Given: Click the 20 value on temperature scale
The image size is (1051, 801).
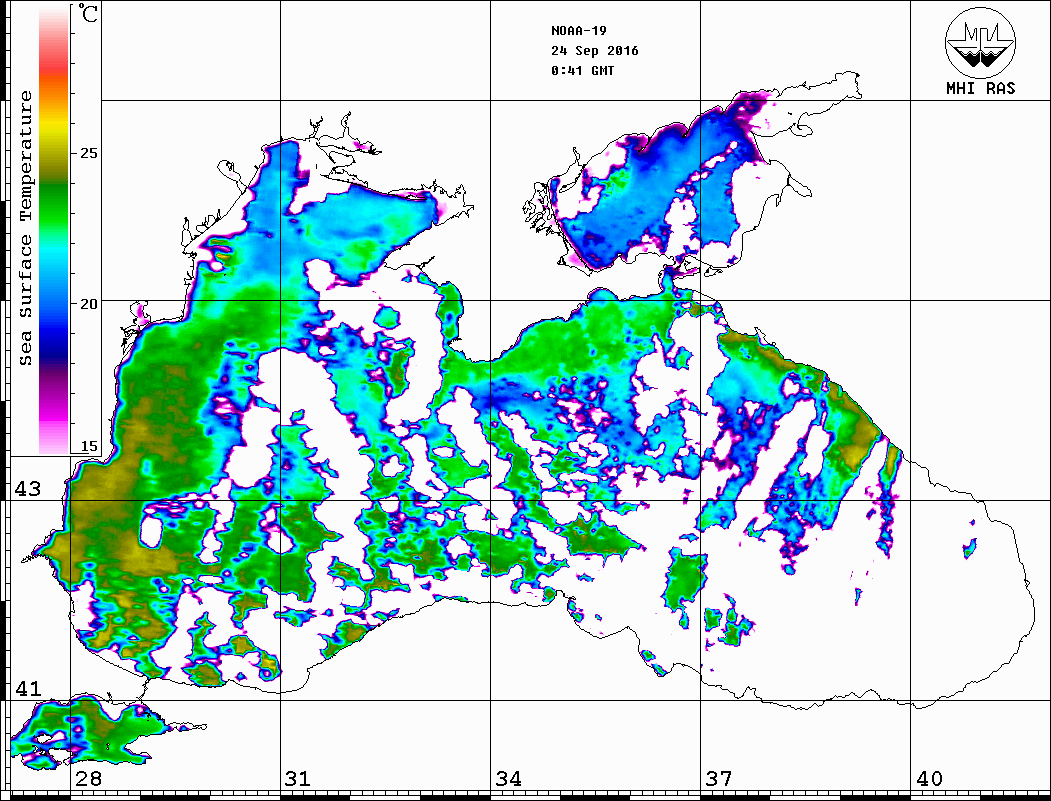Looking at the screenshot, I should 88,304.
